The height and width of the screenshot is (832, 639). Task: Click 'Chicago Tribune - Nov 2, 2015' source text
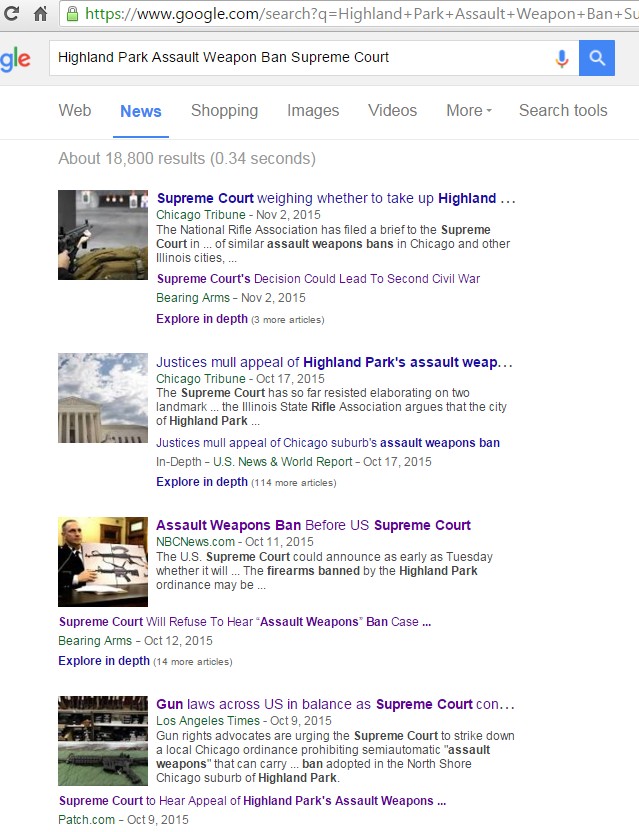coord(238,215)
